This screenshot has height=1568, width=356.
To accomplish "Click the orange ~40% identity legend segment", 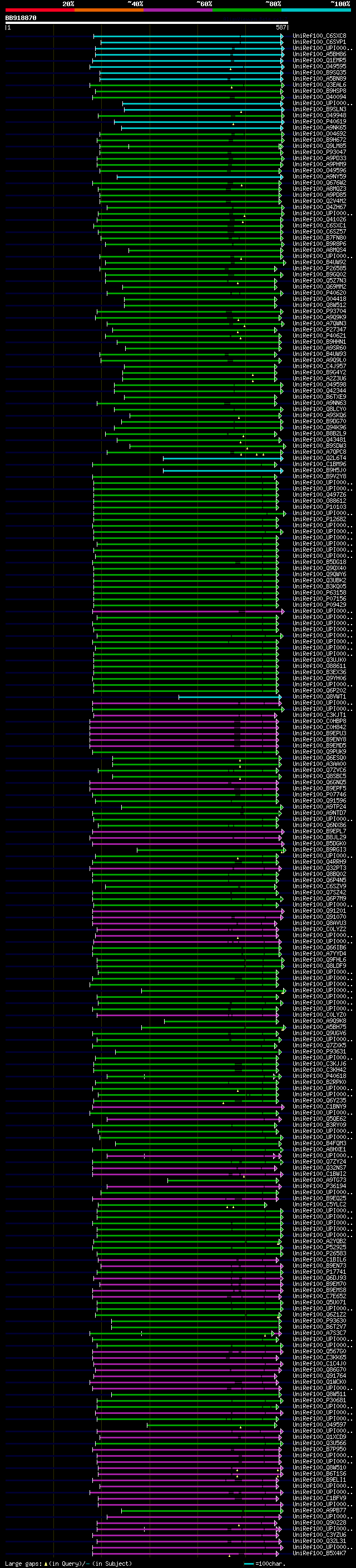I will point(109,10).
